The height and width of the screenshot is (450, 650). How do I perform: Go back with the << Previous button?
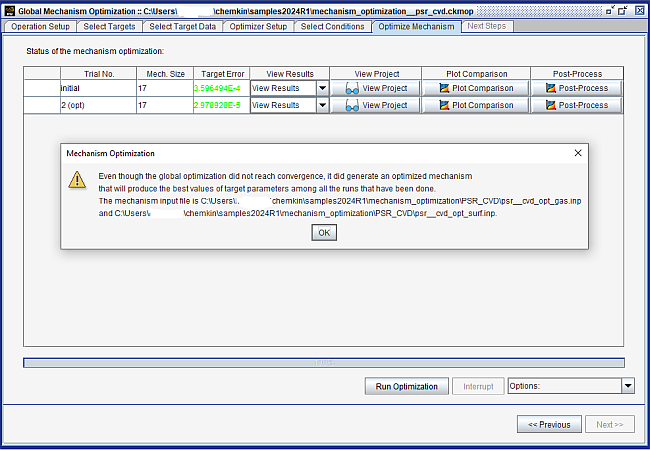pos(549,424)
